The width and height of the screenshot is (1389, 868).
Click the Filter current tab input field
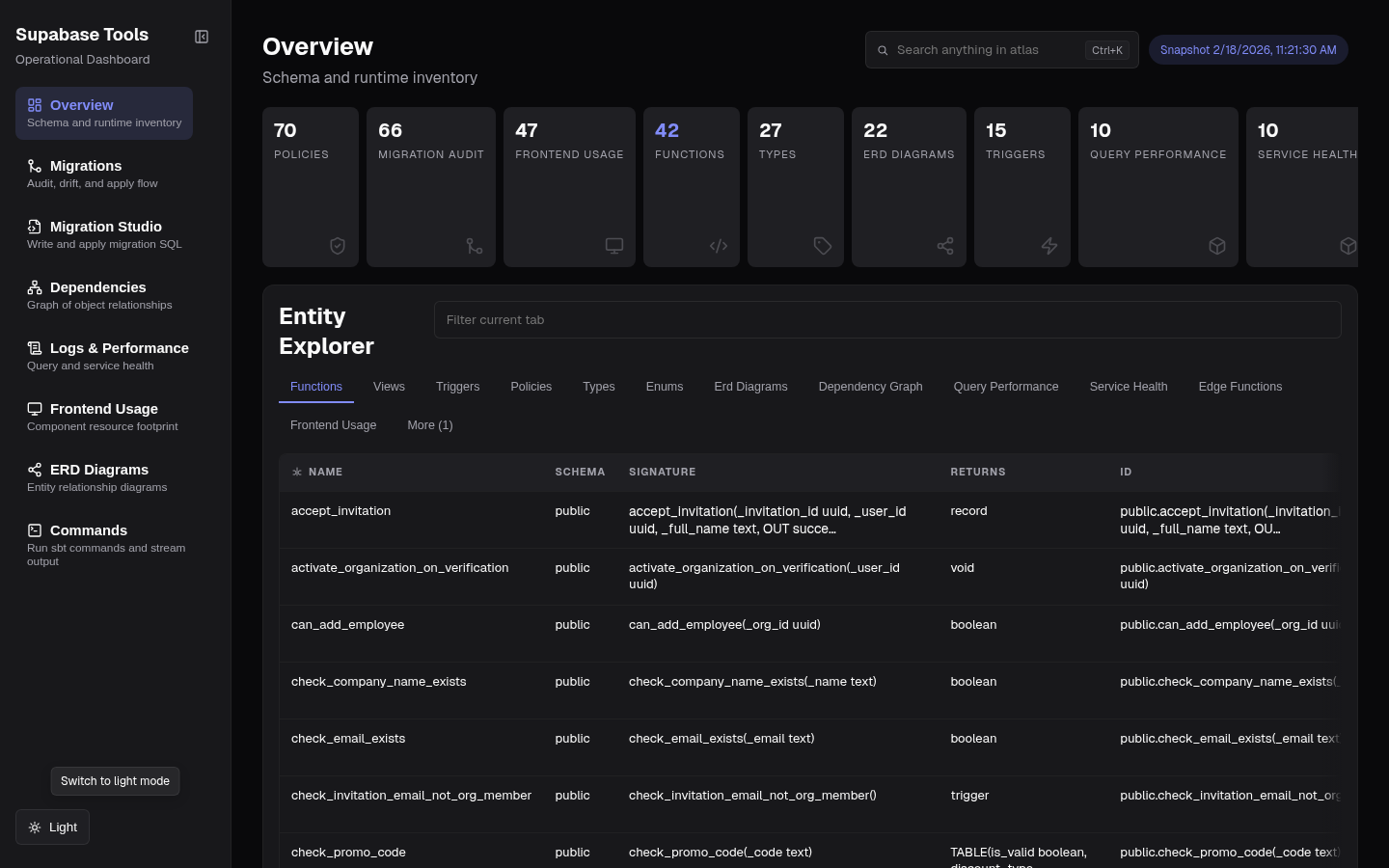(x=887, y=319)
